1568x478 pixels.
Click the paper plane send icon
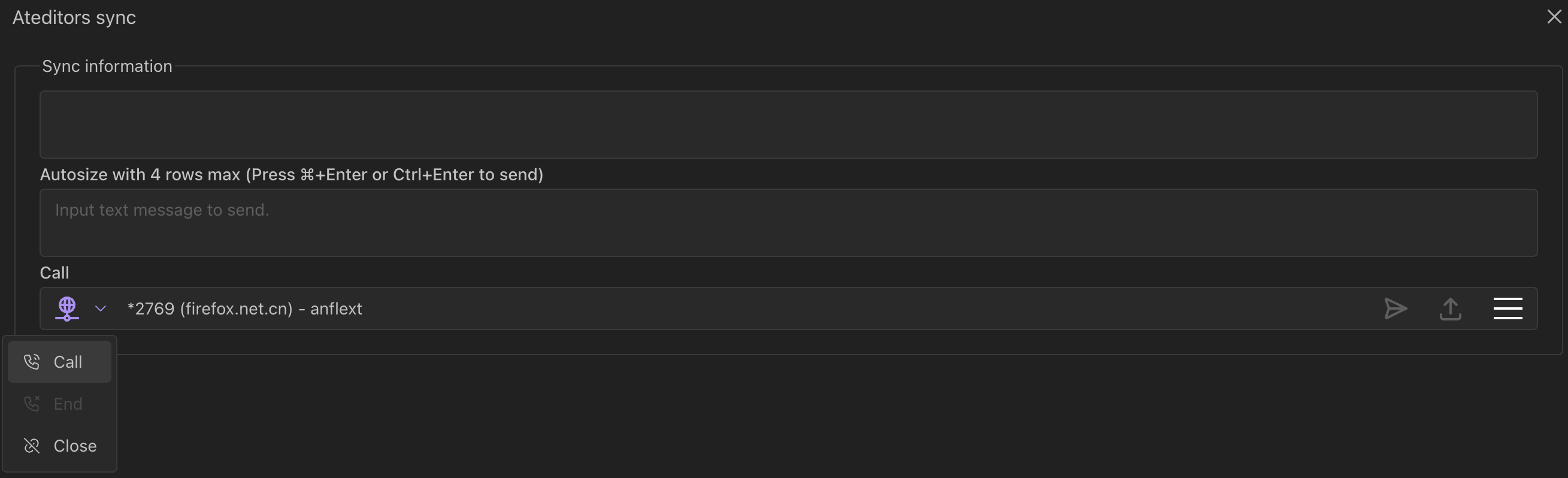point(1395,308)
